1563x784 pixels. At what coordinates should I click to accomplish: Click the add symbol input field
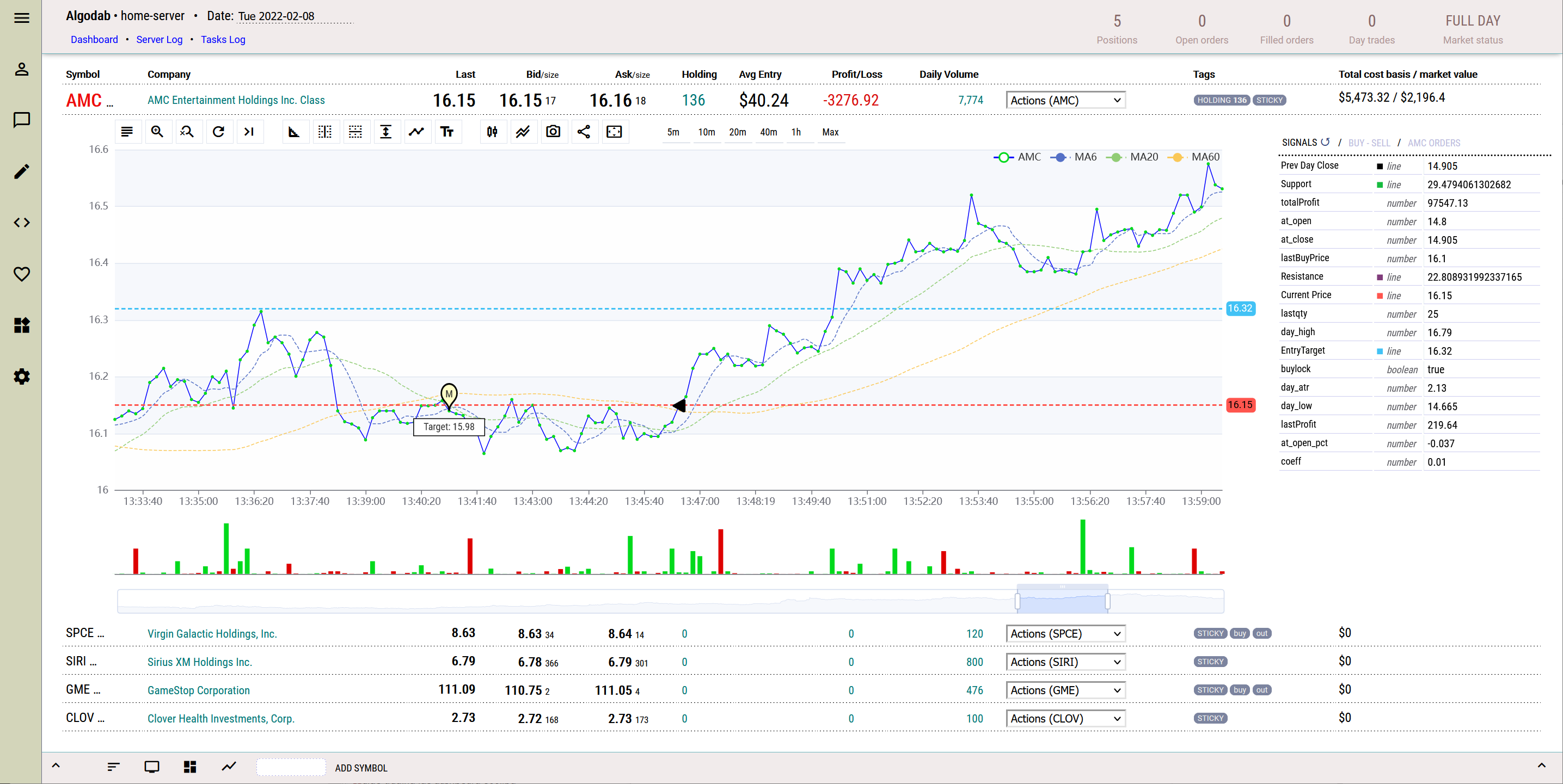coord(291,767)
